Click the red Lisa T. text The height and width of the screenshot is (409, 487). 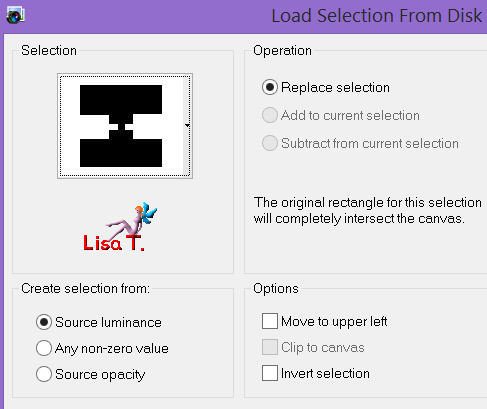(114, 243)
